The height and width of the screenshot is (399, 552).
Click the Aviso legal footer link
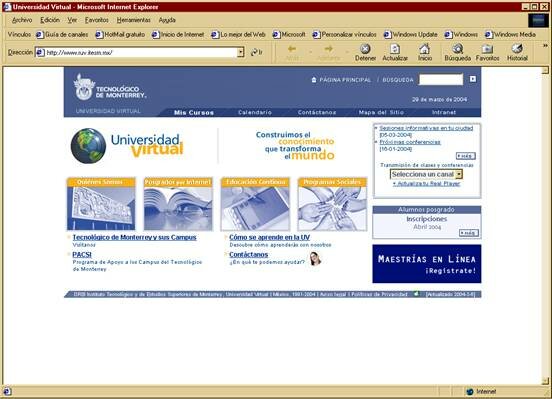tap(333, 294)
